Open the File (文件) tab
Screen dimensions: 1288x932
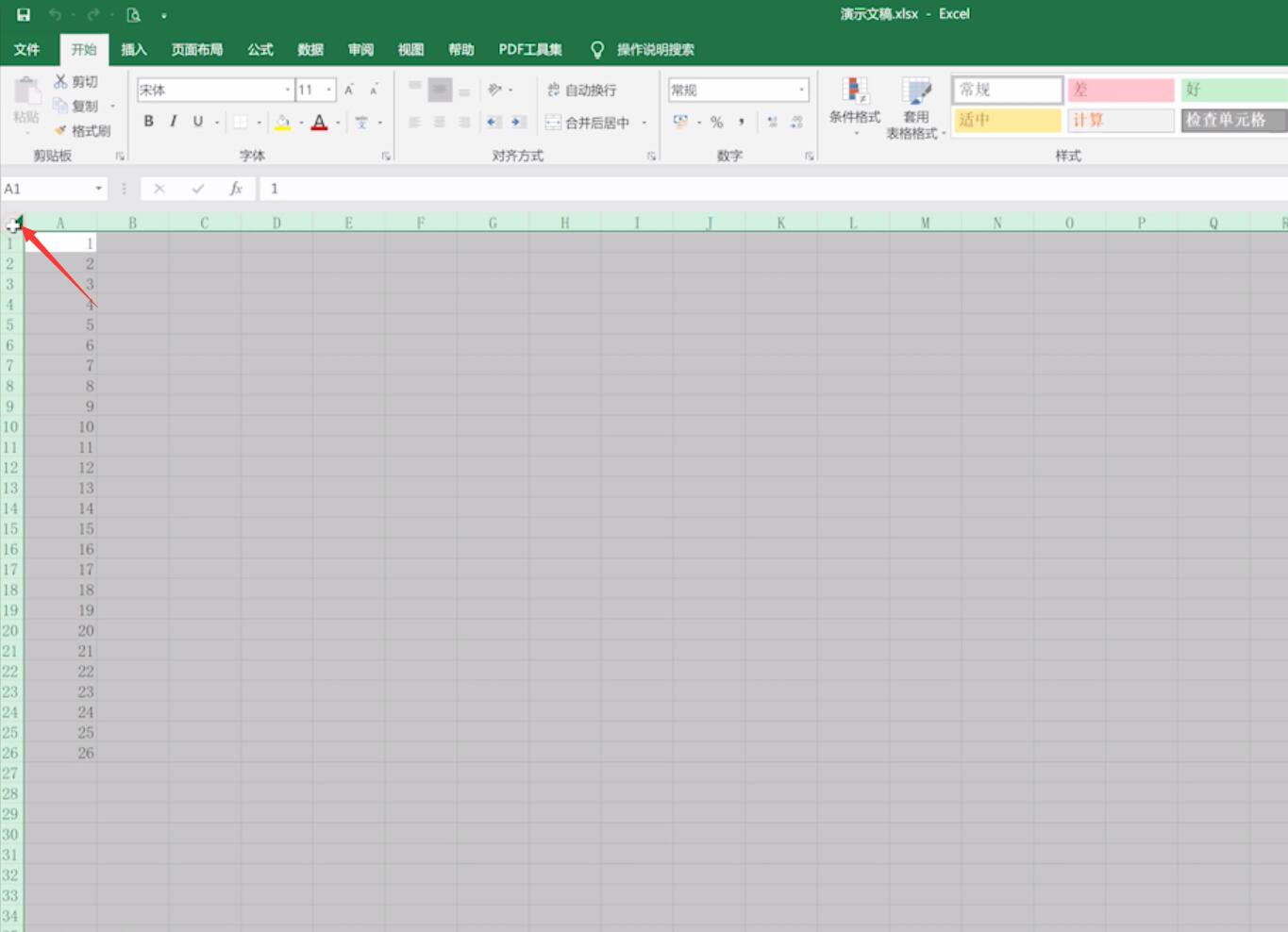(x=27, y=49)
